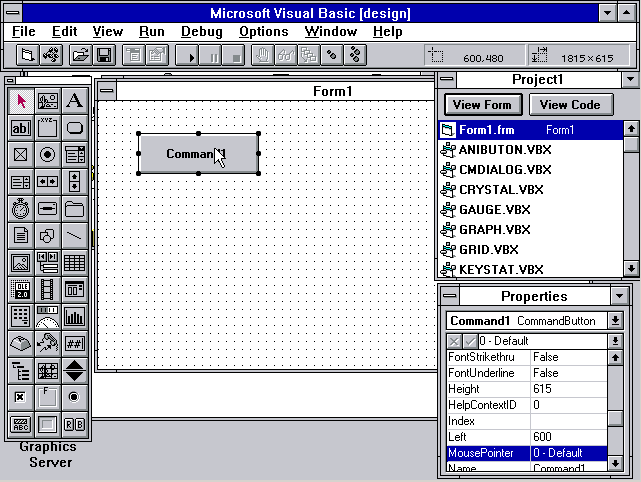Open the Properties window control menu
This screenshot has height=482, width=641.
tap(450, 296)
